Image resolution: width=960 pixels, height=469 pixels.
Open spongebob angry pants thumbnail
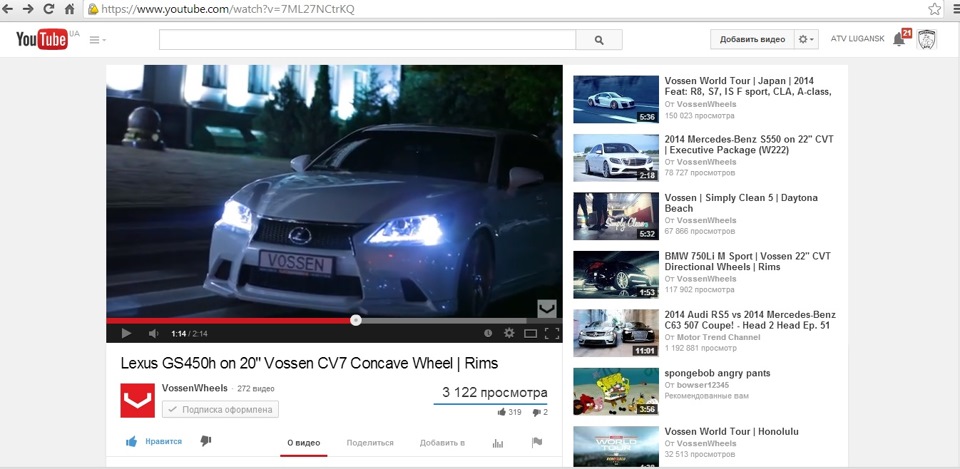[x=616, y=391]
